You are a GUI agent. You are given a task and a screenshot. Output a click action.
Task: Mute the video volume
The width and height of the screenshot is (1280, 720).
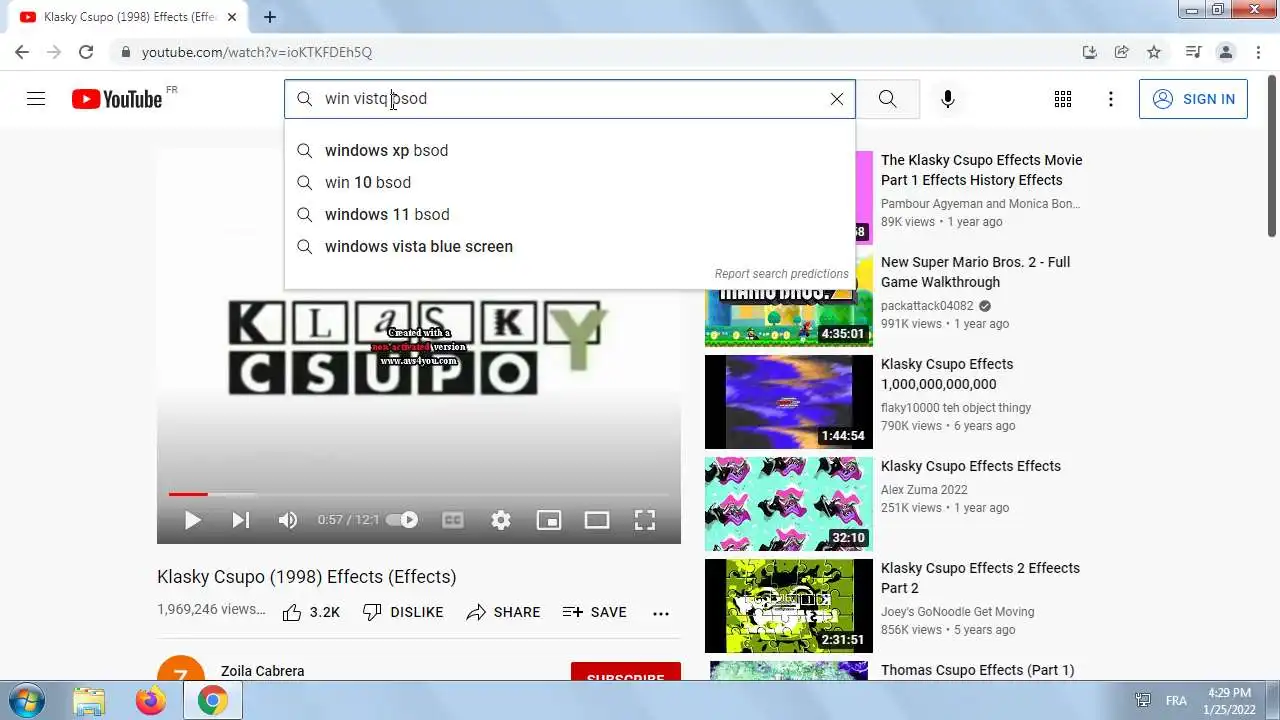tap(288, 520)
